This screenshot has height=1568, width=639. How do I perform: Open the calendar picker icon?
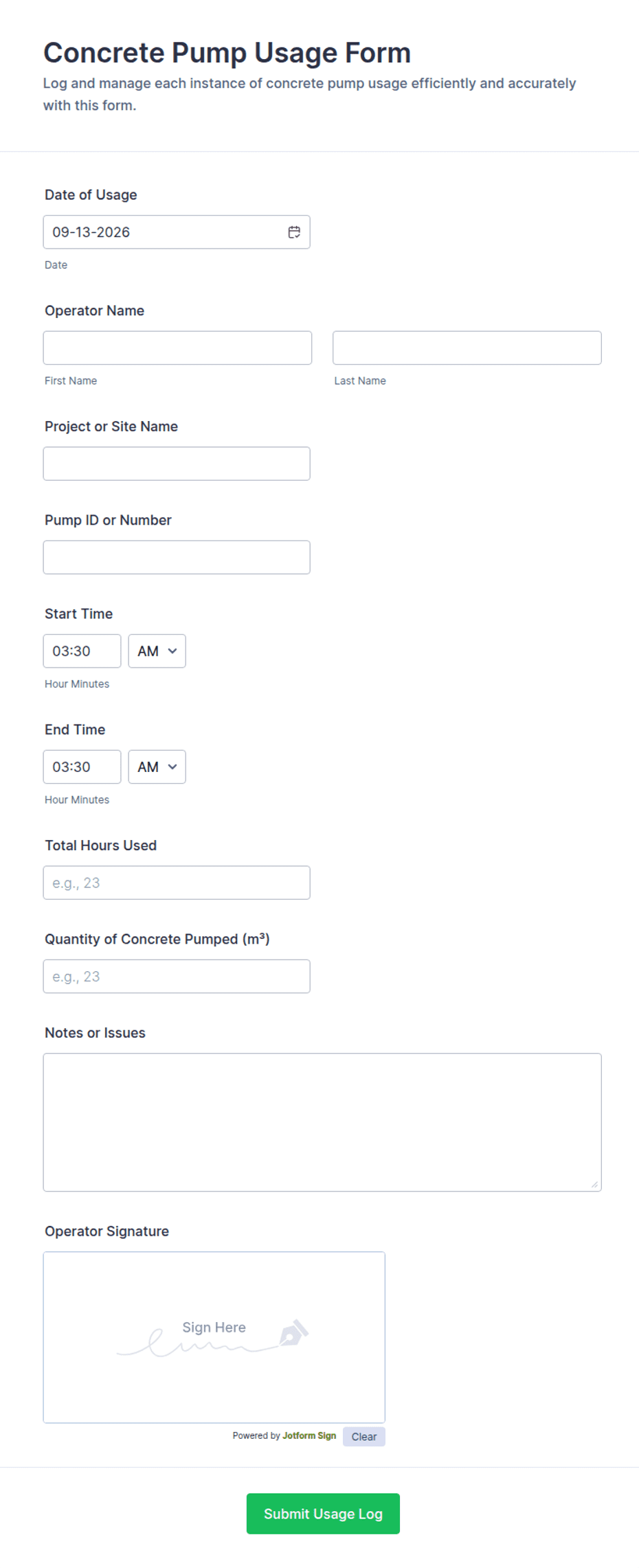click(294, 232)
